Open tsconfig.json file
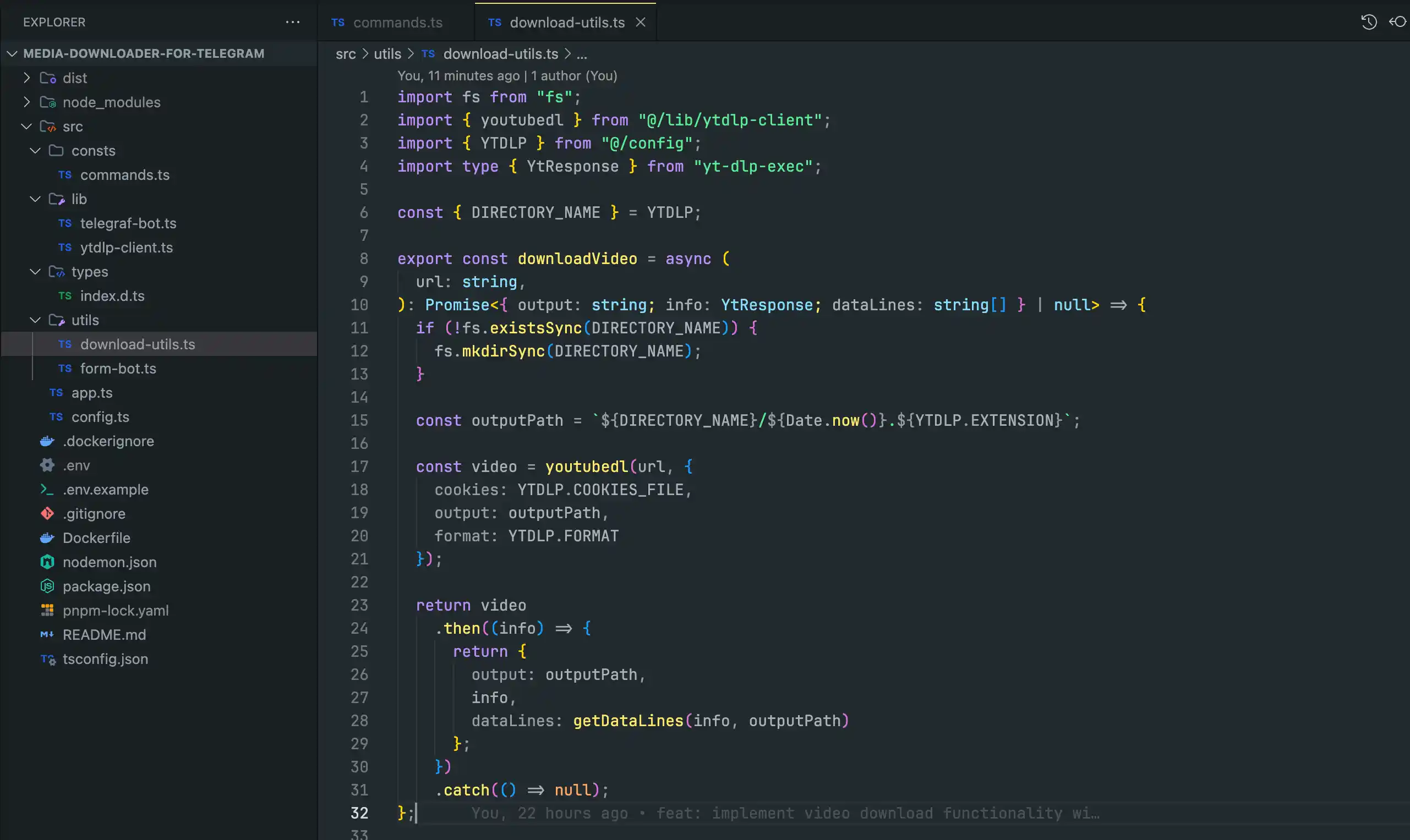This screenshot has width=1410, height=840. [x=105, y=659]
